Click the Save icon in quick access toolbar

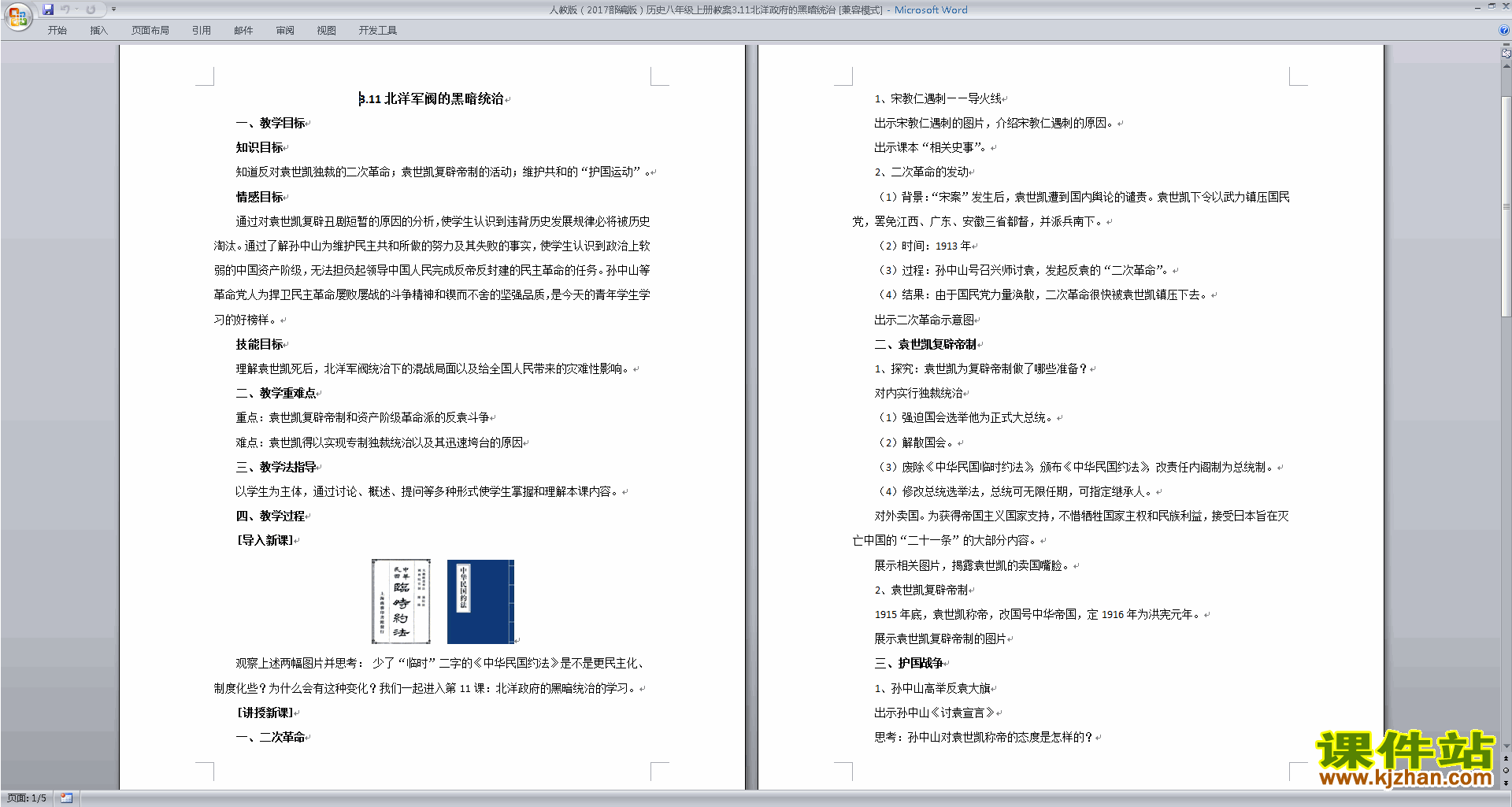[48, 9]
